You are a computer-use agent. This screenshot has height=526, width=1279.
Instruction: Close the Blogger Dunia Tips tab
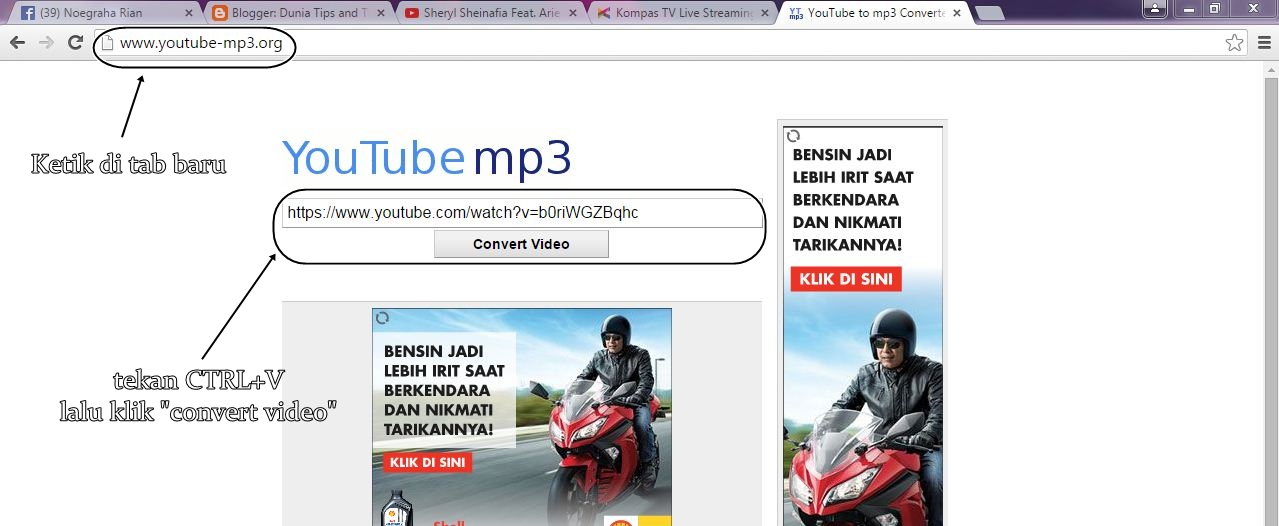[381, 14]
